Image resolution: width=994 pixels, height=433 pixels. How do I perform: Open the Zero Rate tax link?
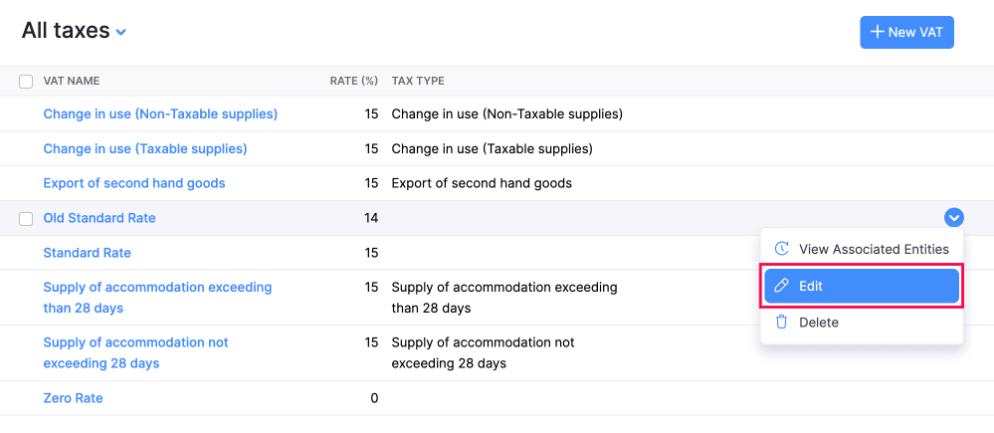(73, 398)
